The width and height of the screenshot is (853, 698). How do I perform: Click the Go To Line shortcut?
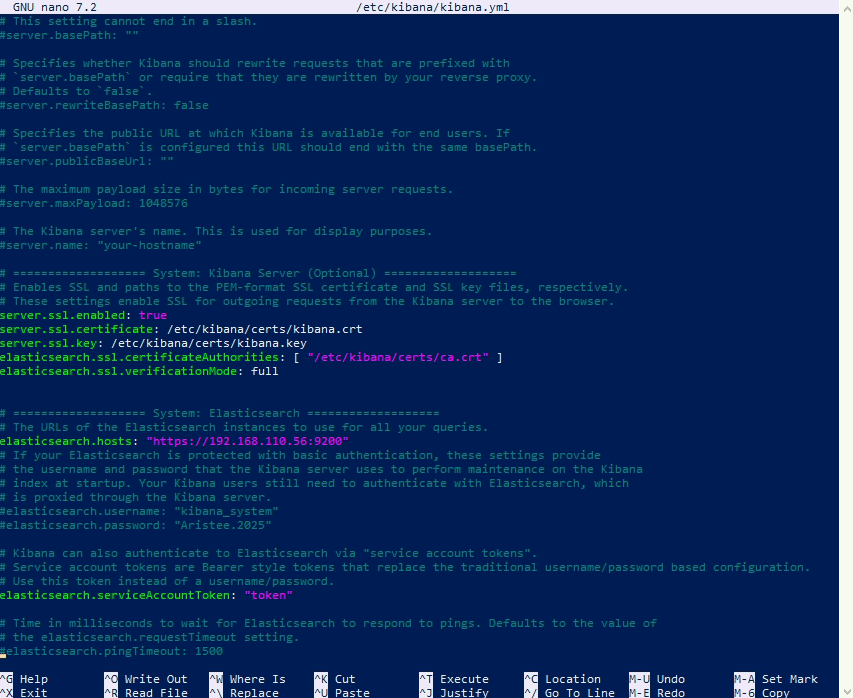point(579,692)
